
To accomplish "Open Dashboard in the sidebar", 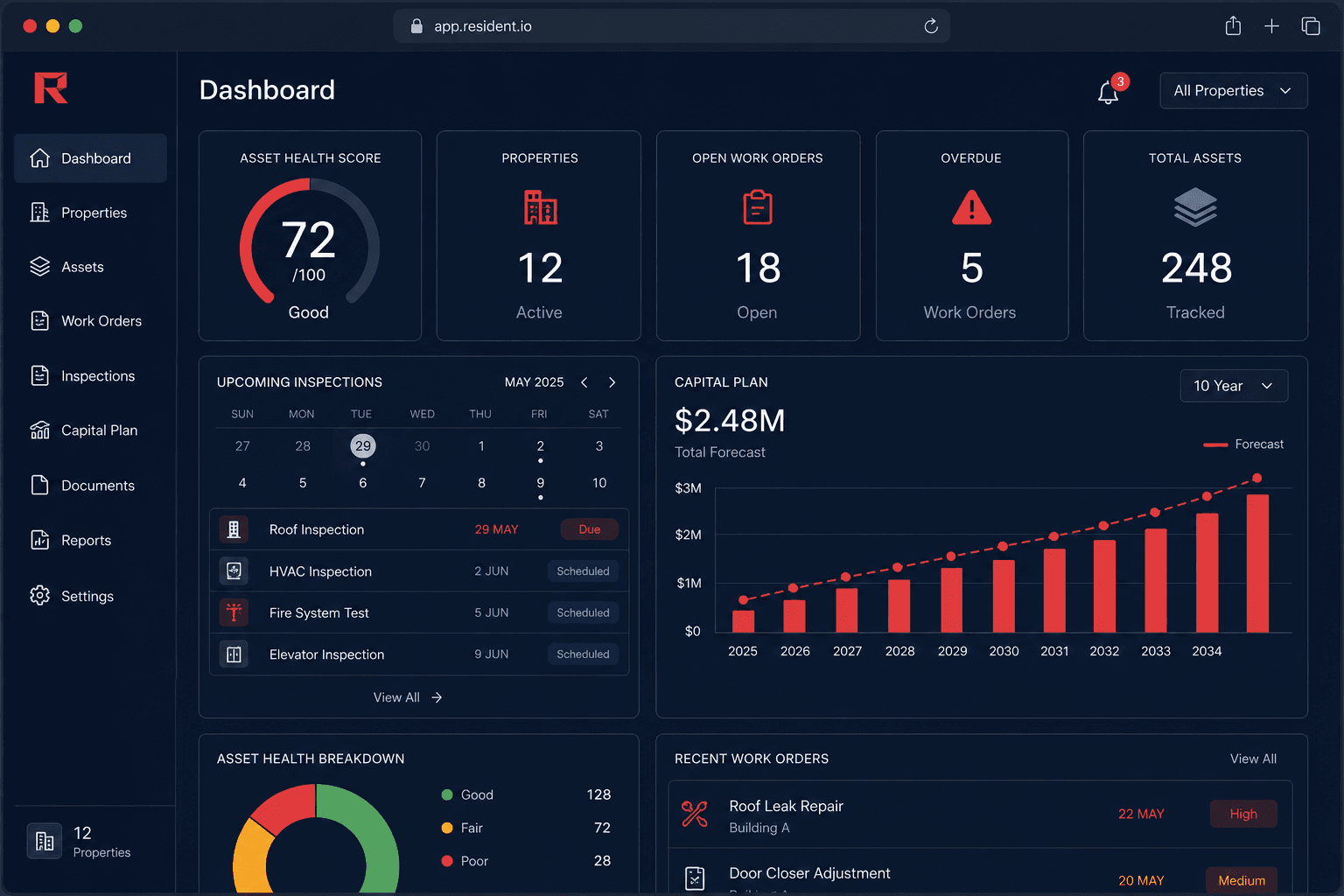I will (90, 158).
